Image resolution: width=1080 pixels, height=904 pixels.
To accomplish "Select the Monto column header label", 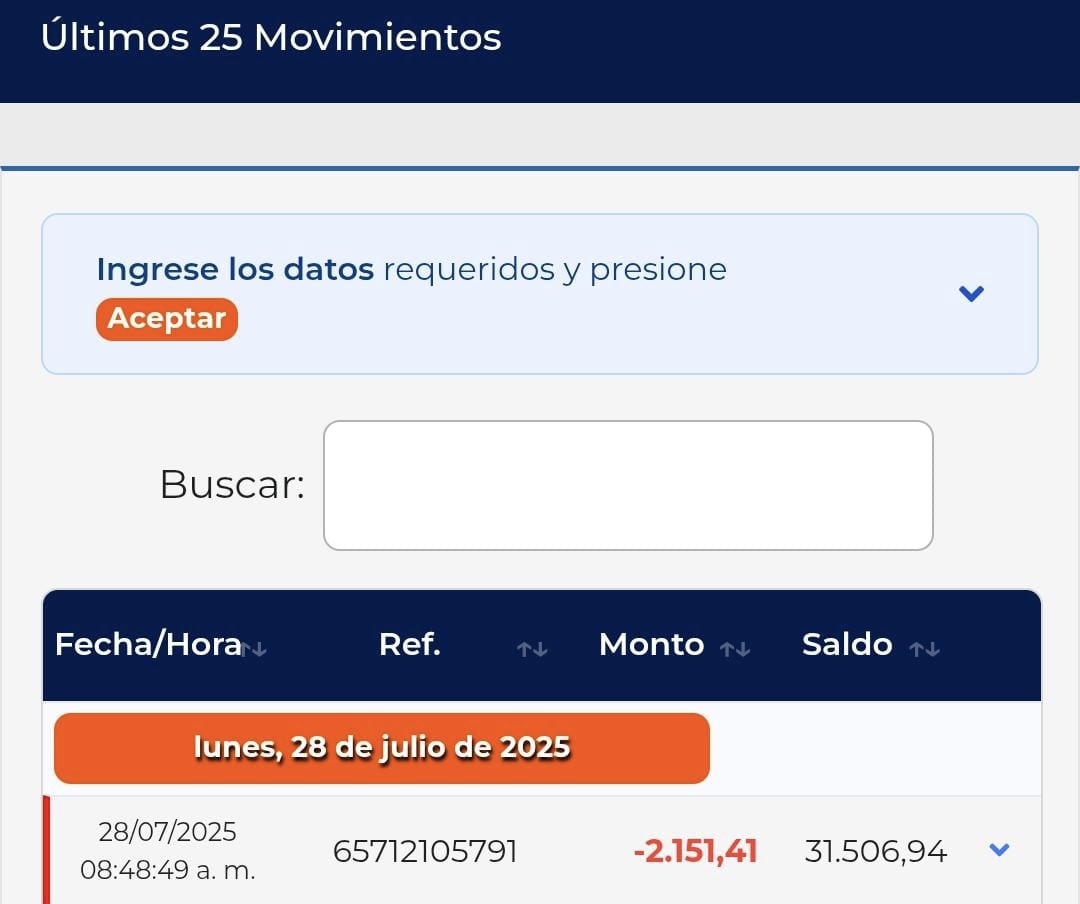I will click(x=651, y=645).
